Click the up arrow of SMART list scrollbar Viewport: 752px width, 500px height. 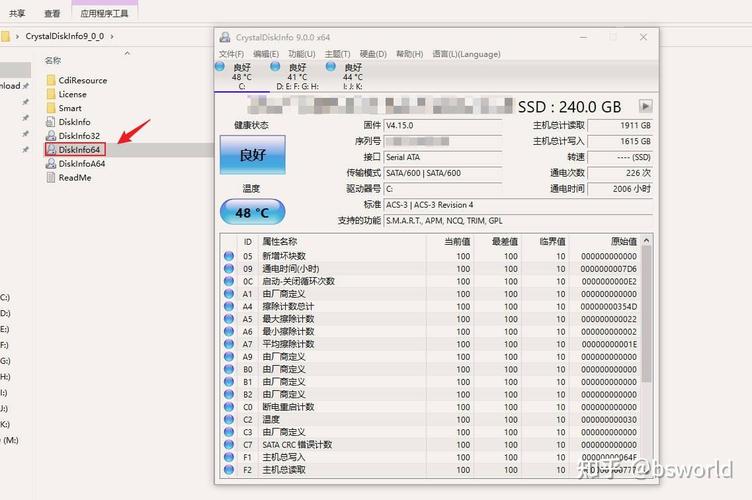646,240
